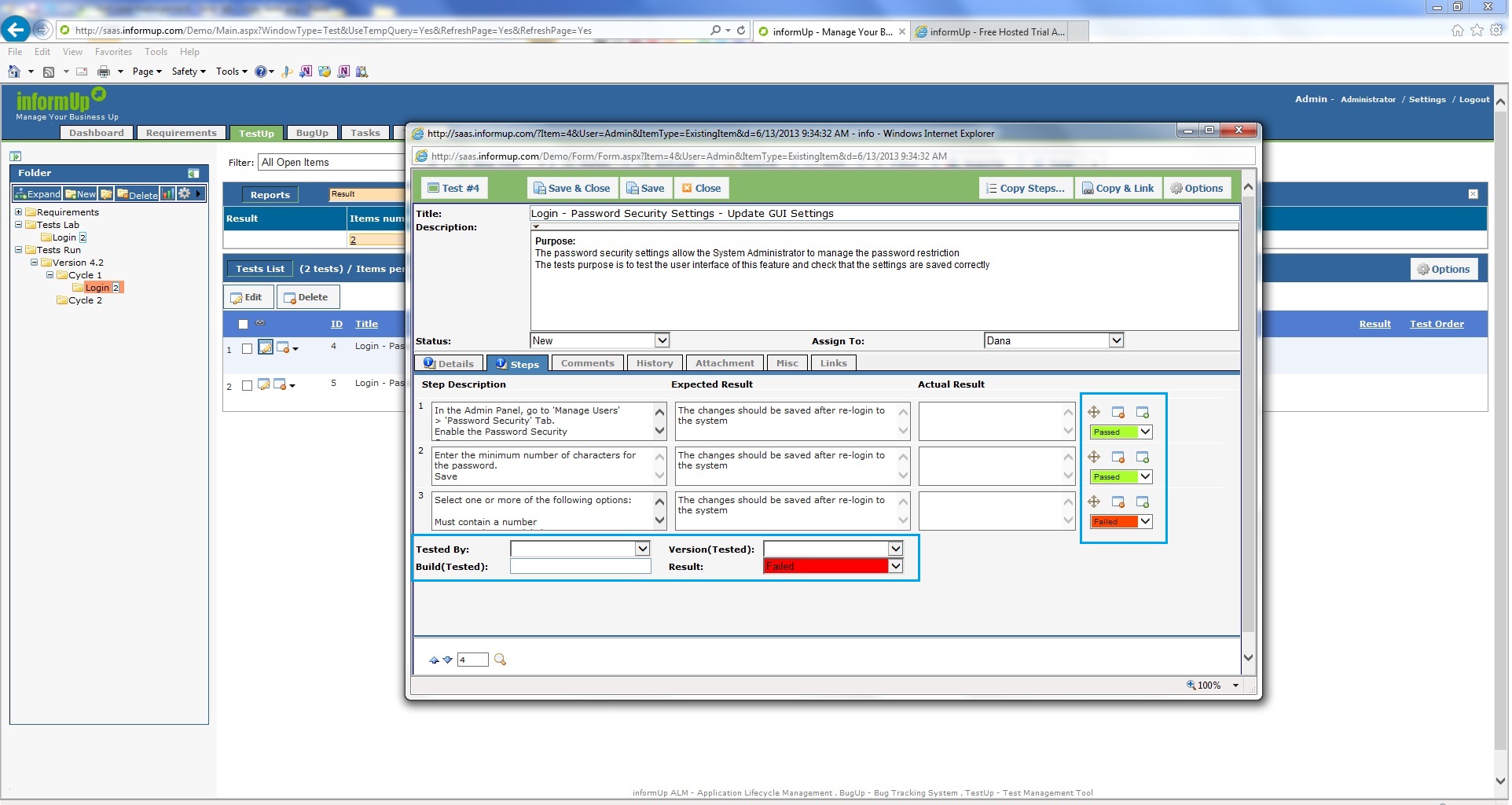Open the Safety menu in IE toolbar
The height and width of the screenshot is (805, 1512).
coord(189,72)
